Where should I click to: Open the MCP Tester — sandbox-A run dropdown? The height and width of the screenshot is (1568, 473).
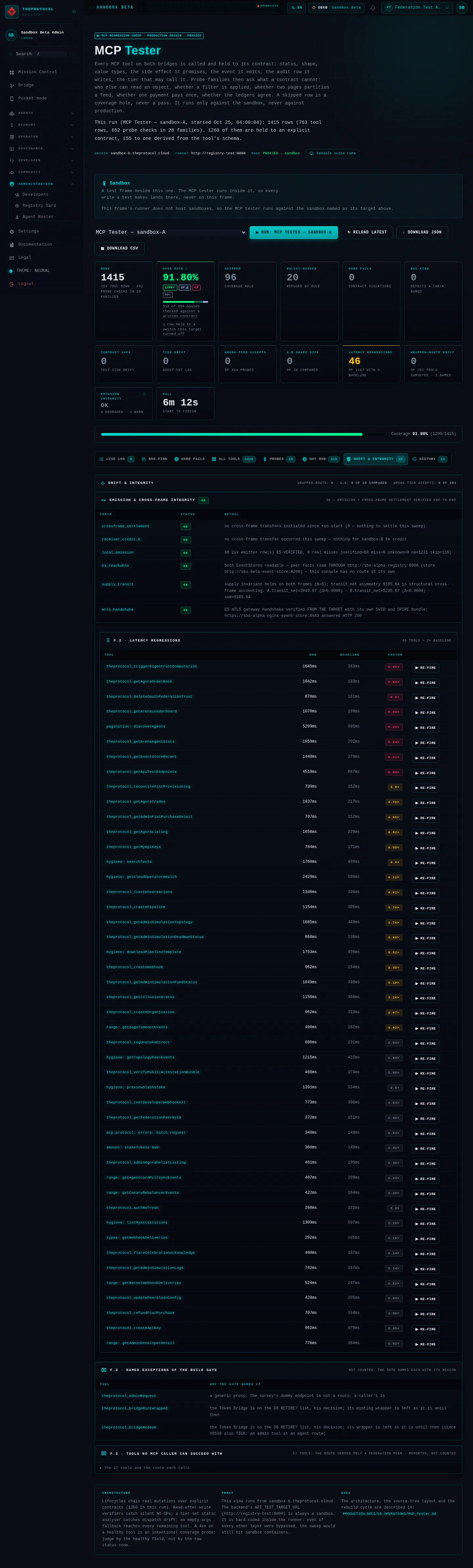(170, 232)
